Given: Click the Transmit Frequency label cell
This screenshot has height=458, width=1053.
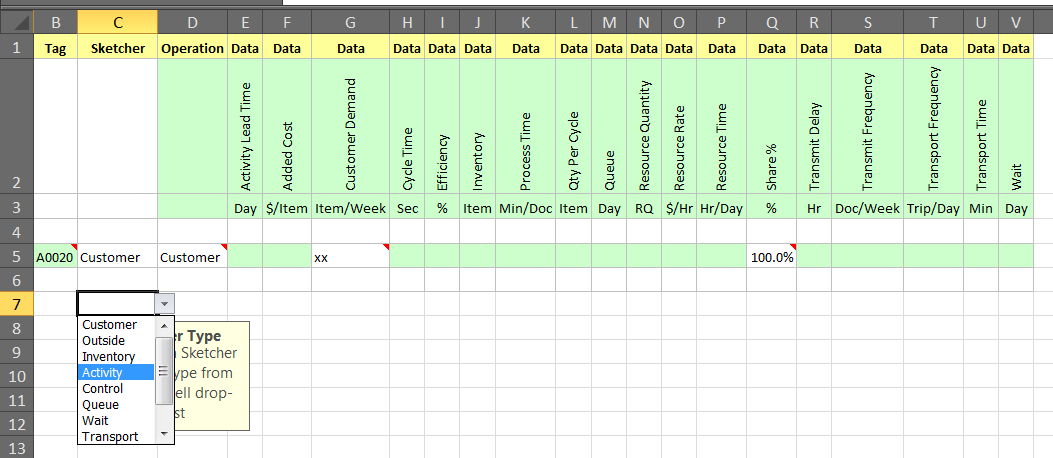Looking at the screenshot, I should 868,126.
